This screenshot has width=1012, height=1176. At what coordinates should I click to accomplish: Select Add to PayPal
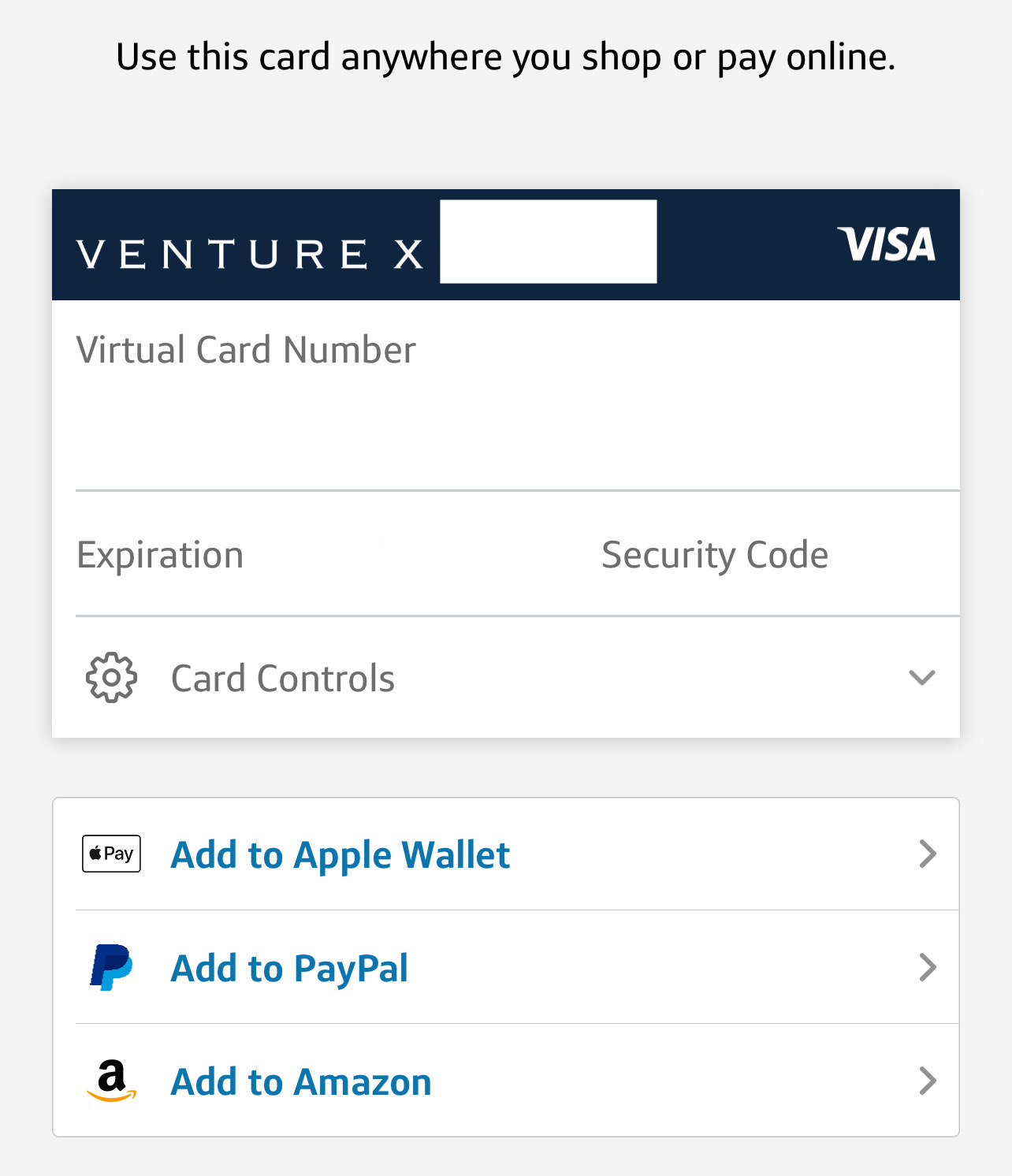pyautogui.click(x=288, y=968)
